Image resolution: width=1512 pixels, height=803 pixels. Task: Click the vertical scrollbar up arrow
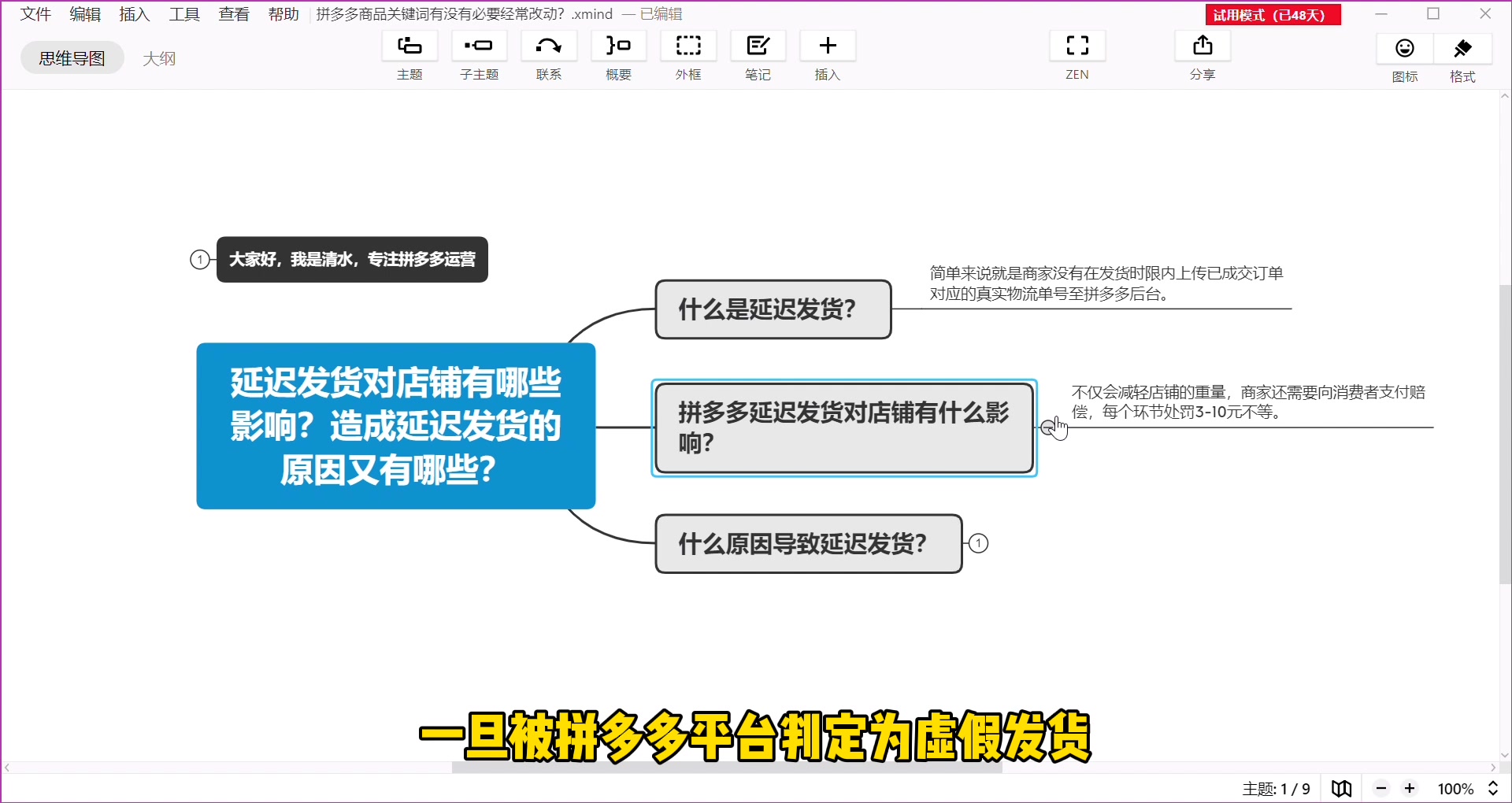point(1505,97)
